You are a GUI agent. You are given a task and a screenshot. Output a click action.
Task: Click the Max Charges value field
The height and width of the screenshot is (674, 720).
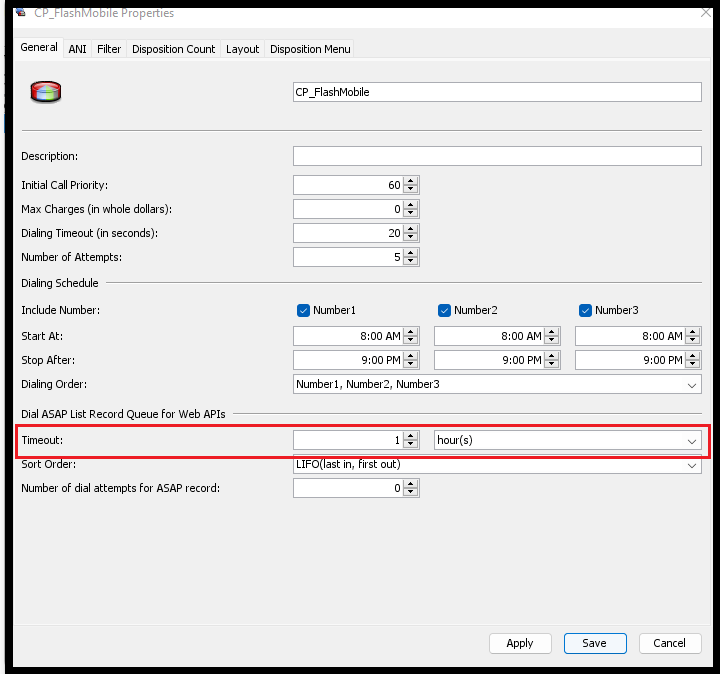(x=349, y=209)
